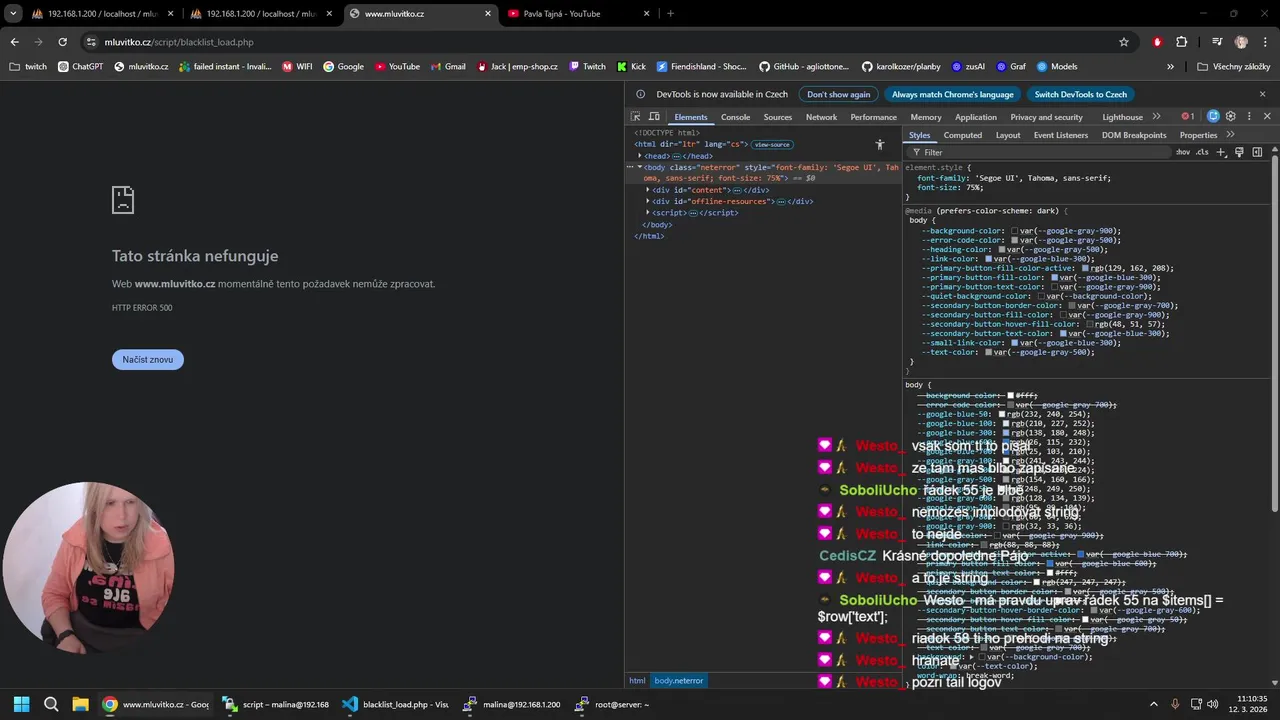Switch to the Sources panel
Screen dimensions: 1280x720
(778, 117)
